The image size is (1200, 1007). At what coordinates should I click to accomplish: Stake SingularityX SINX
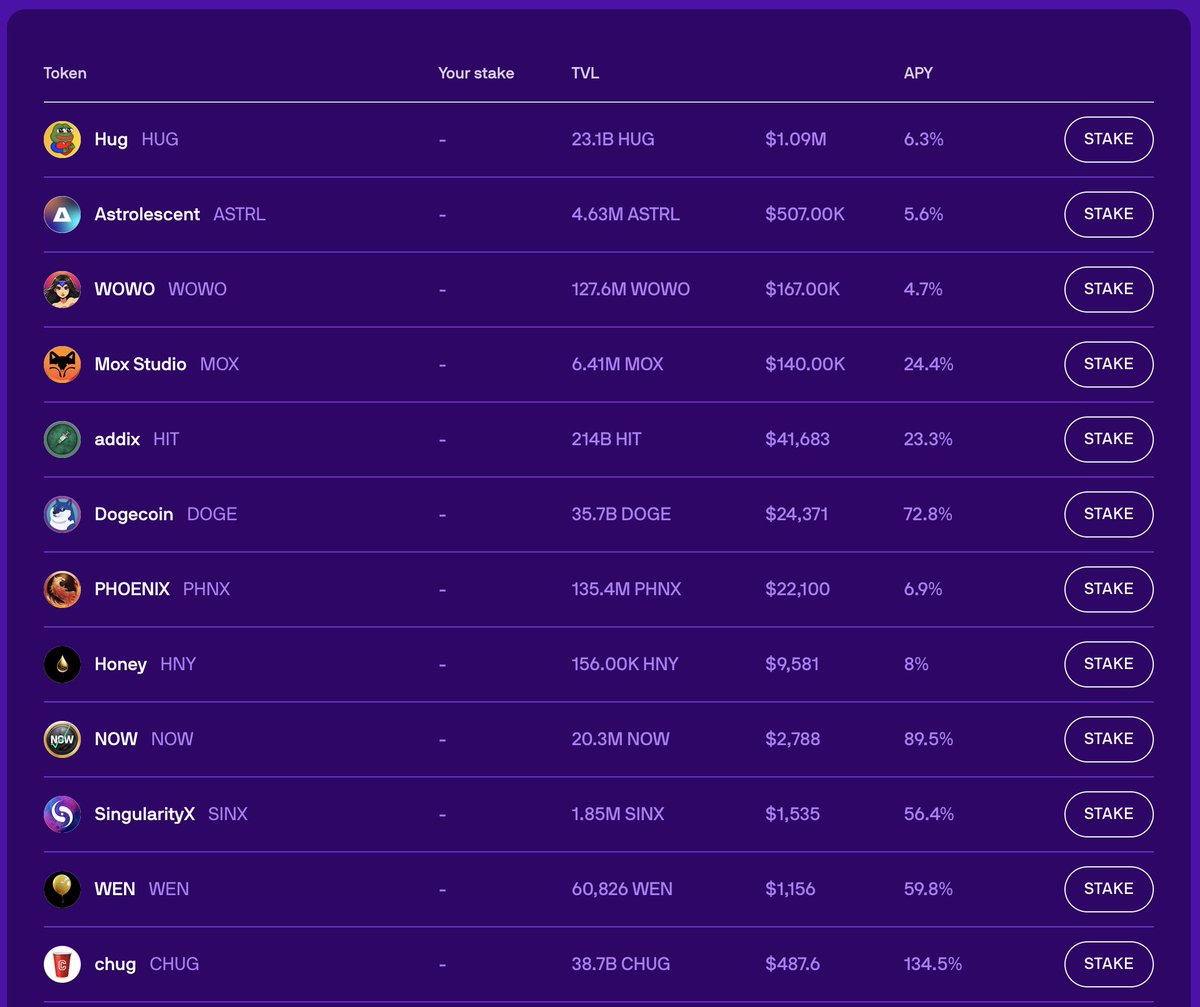[1108, 814]
